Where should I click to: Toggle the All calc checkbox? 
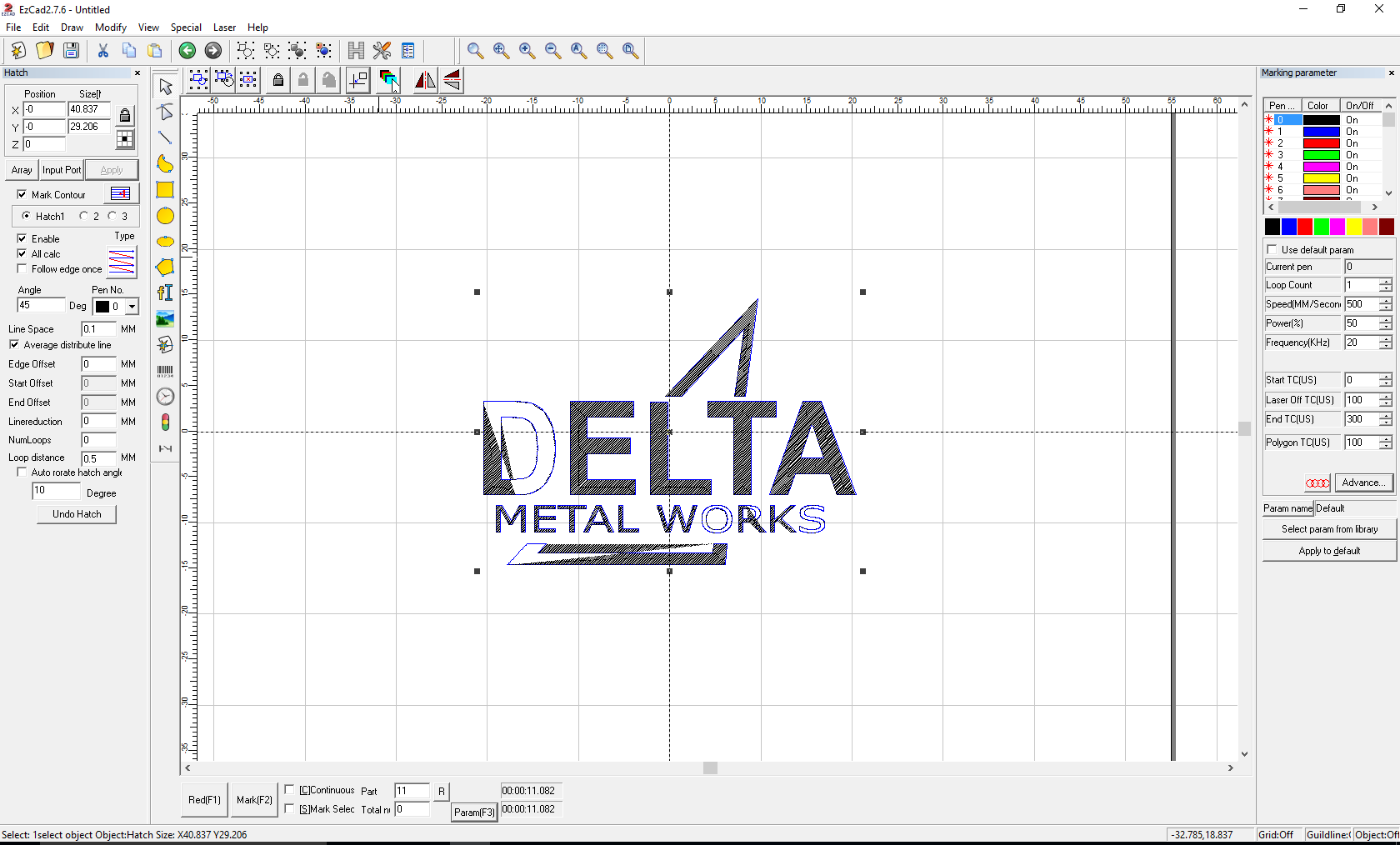point(22,254)
